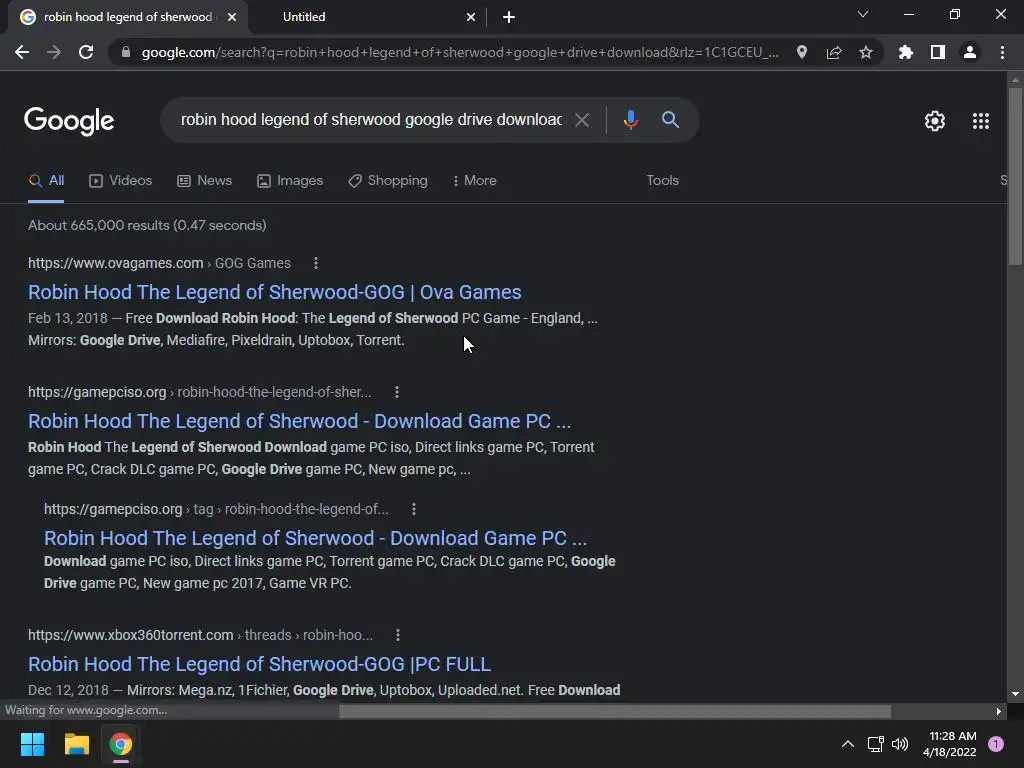Open the Chrome three-dot menu

tap(1002, 52)
